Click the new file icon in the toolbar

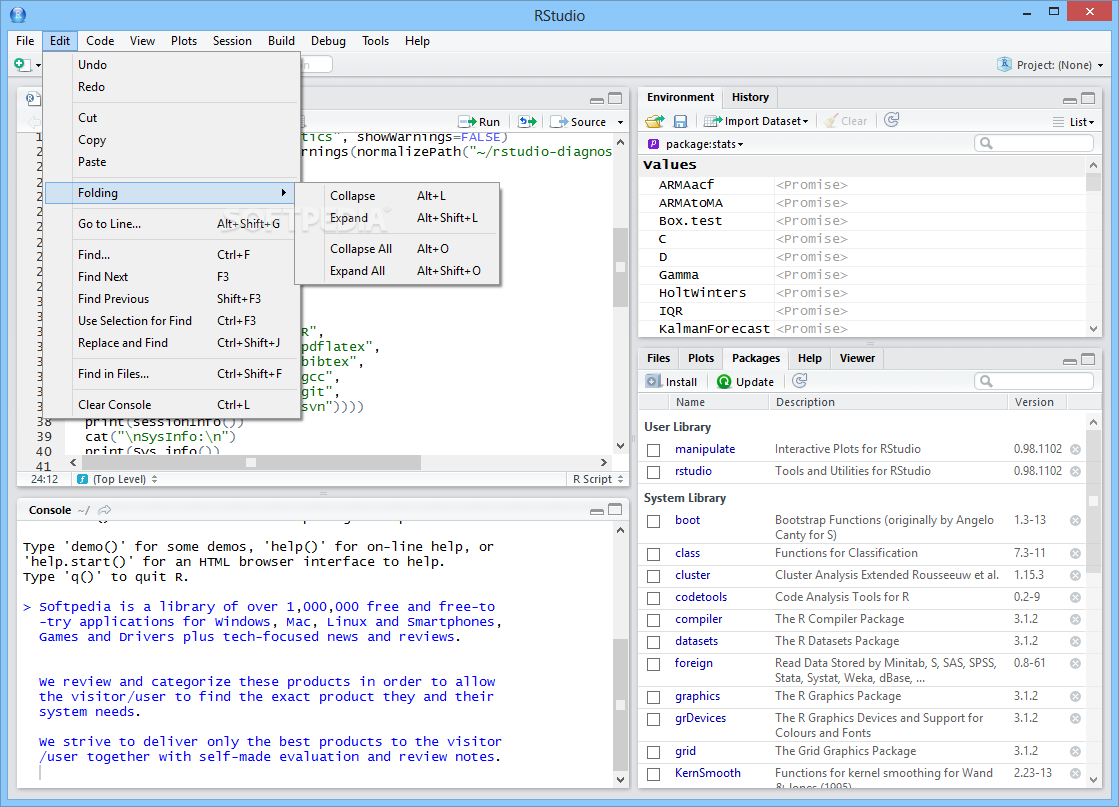22,65
